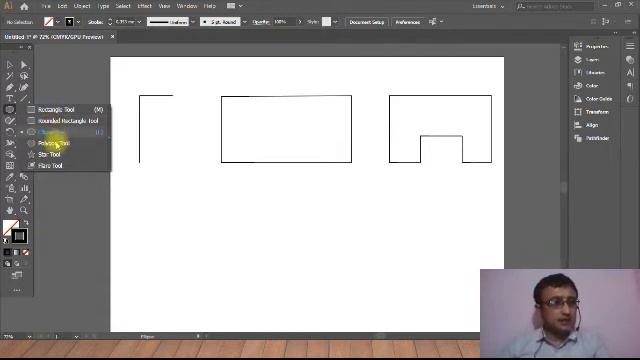640x360 pixels.
Task: Select the Eyedropper tool
Action: (10, 177)
